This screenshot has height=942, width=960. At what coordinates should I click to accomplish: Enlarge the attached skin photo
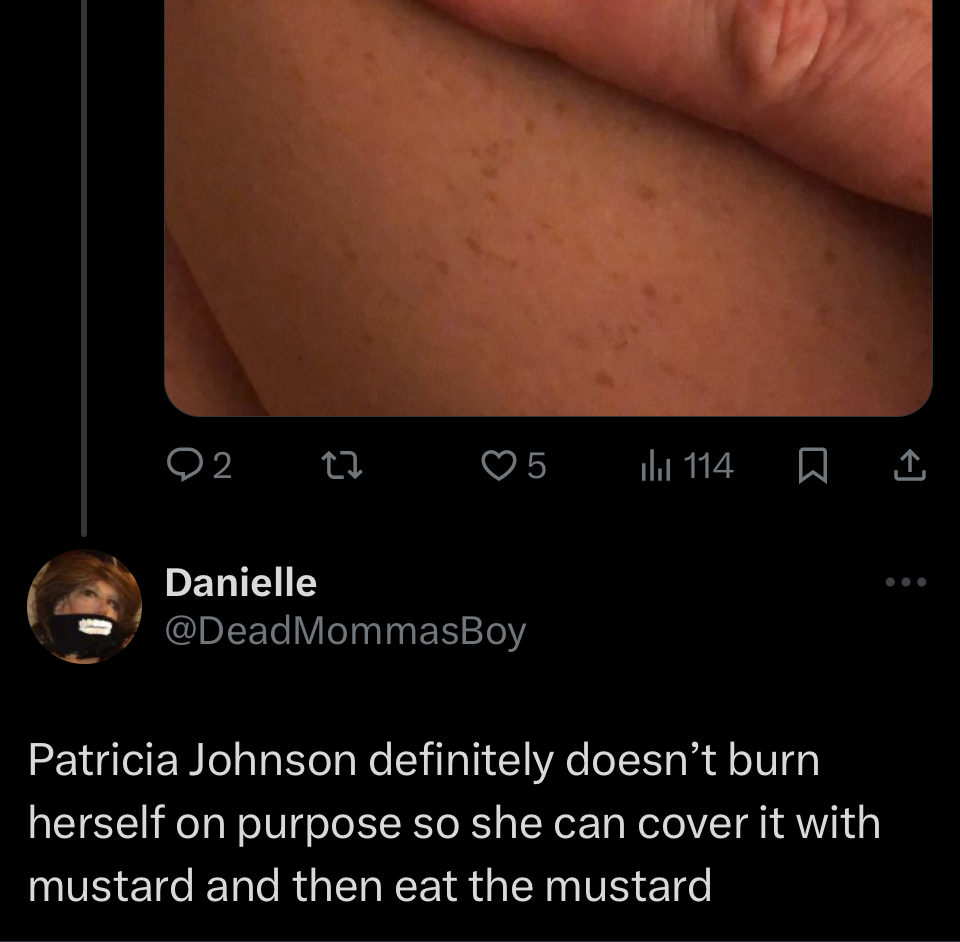[549, 208]
